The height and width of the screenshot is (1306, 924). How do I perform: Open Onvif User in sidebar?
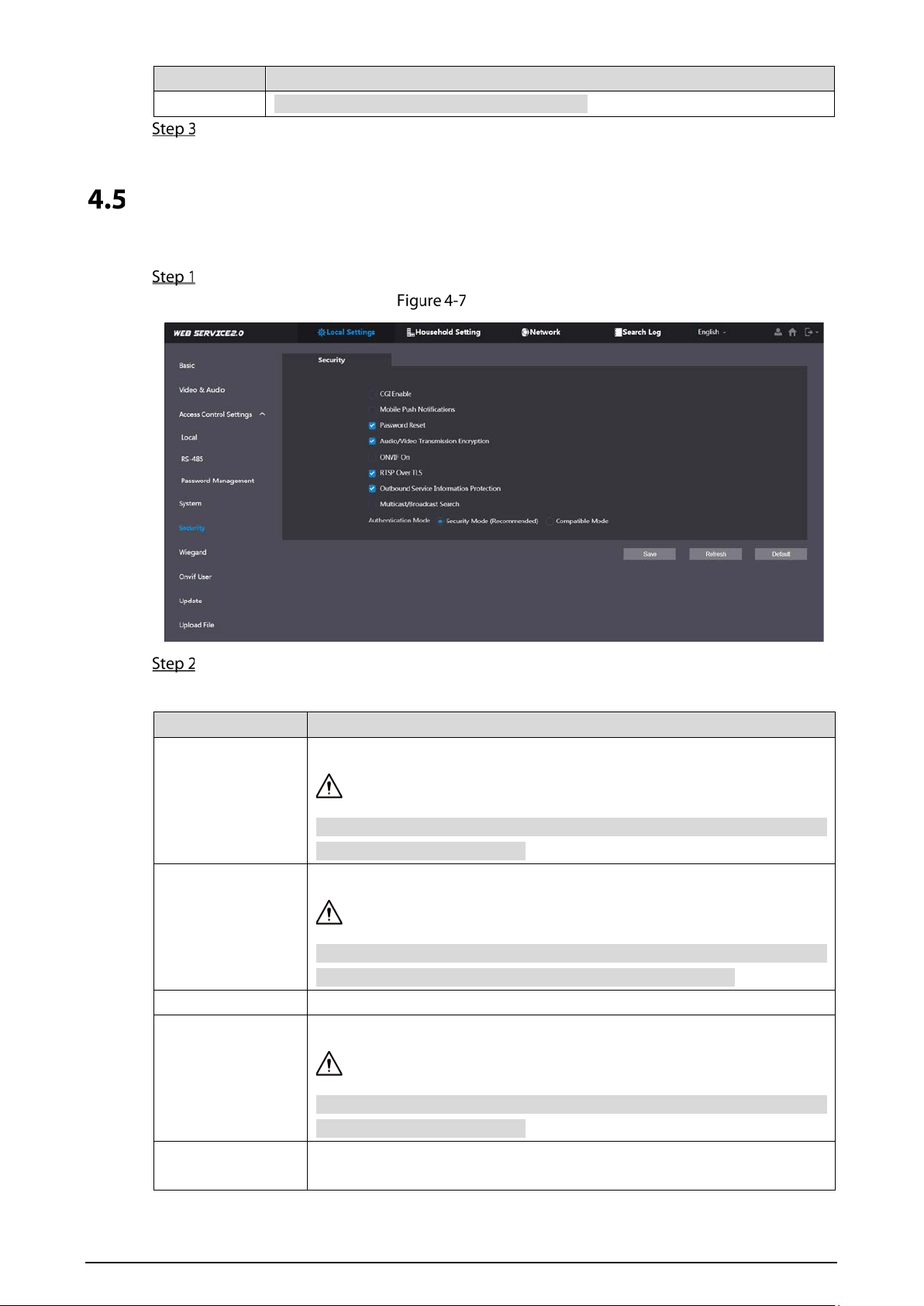click(x=195, y=577)
